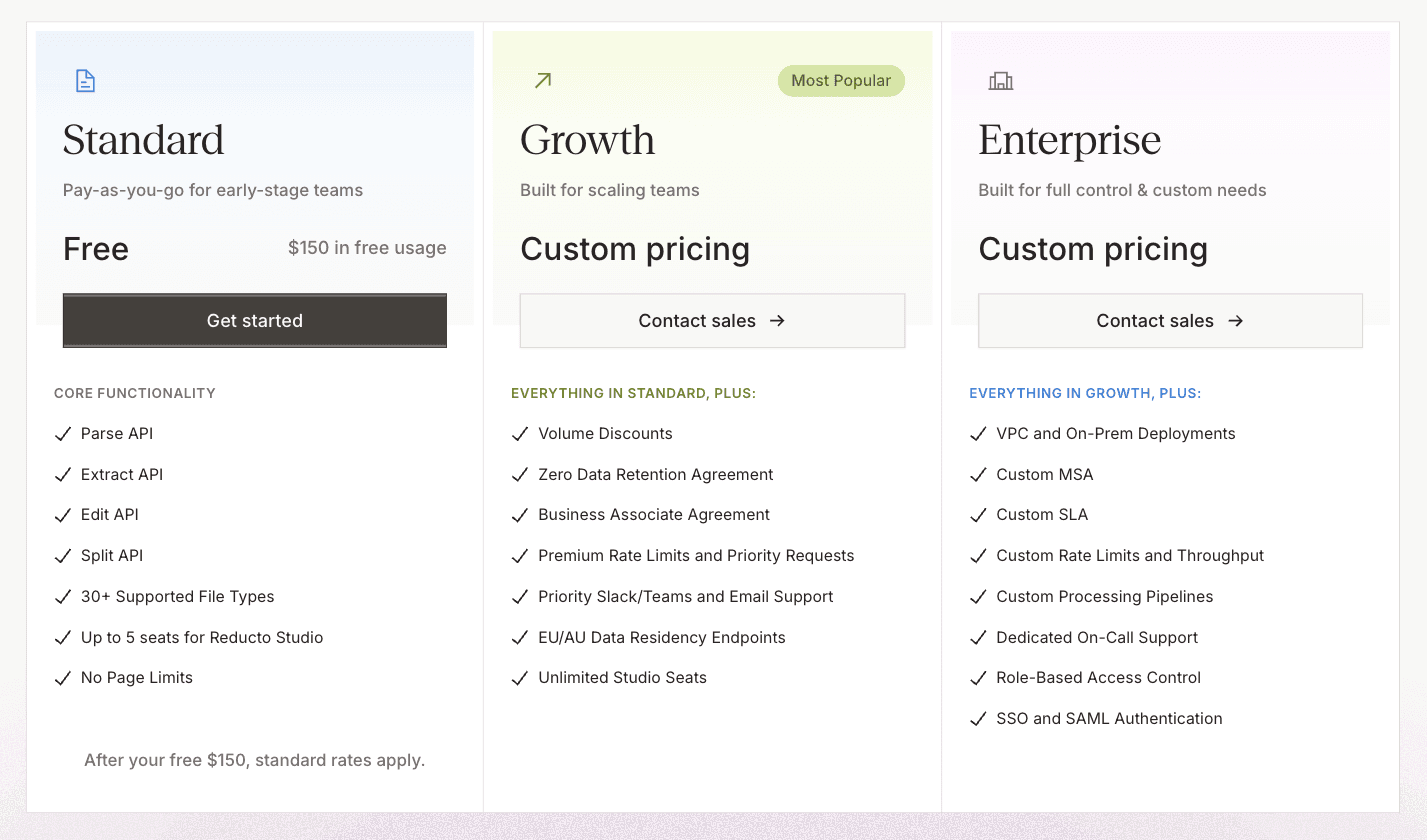
Task: Click the checkmark beside Business Associate Agreement
Action: 520,515
